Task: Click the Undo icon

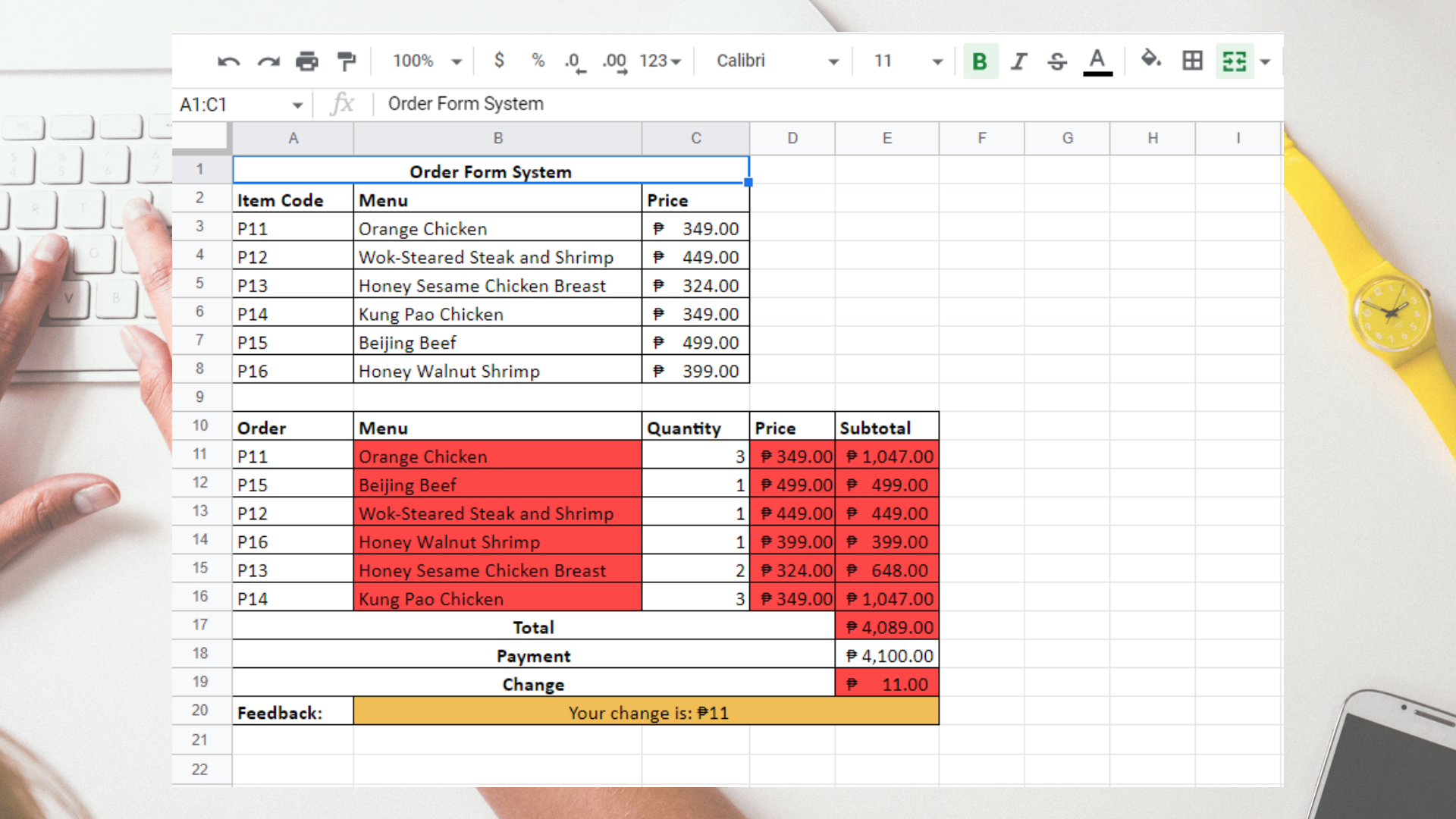Action: click(228, 61)
